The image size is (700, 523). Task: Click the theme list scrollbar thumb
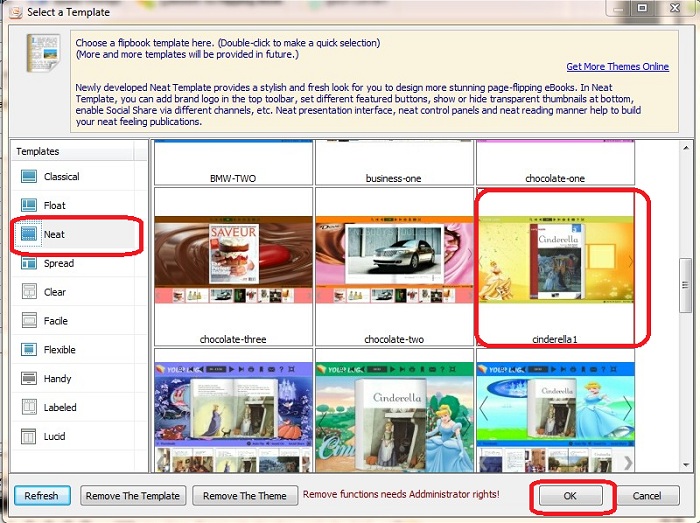click(685, 286)
